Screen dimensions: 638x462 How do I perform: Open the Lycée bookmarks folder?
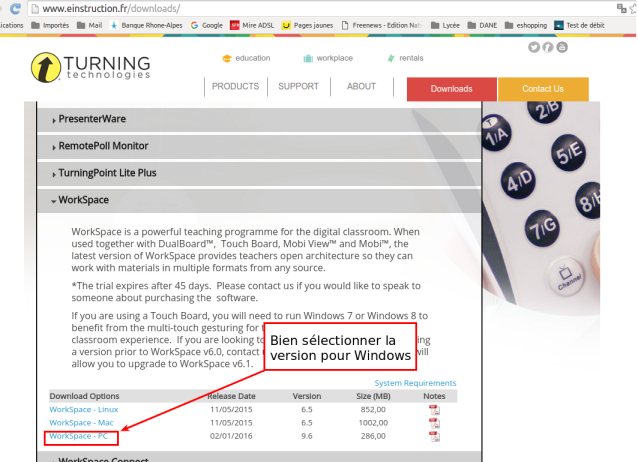446,25
